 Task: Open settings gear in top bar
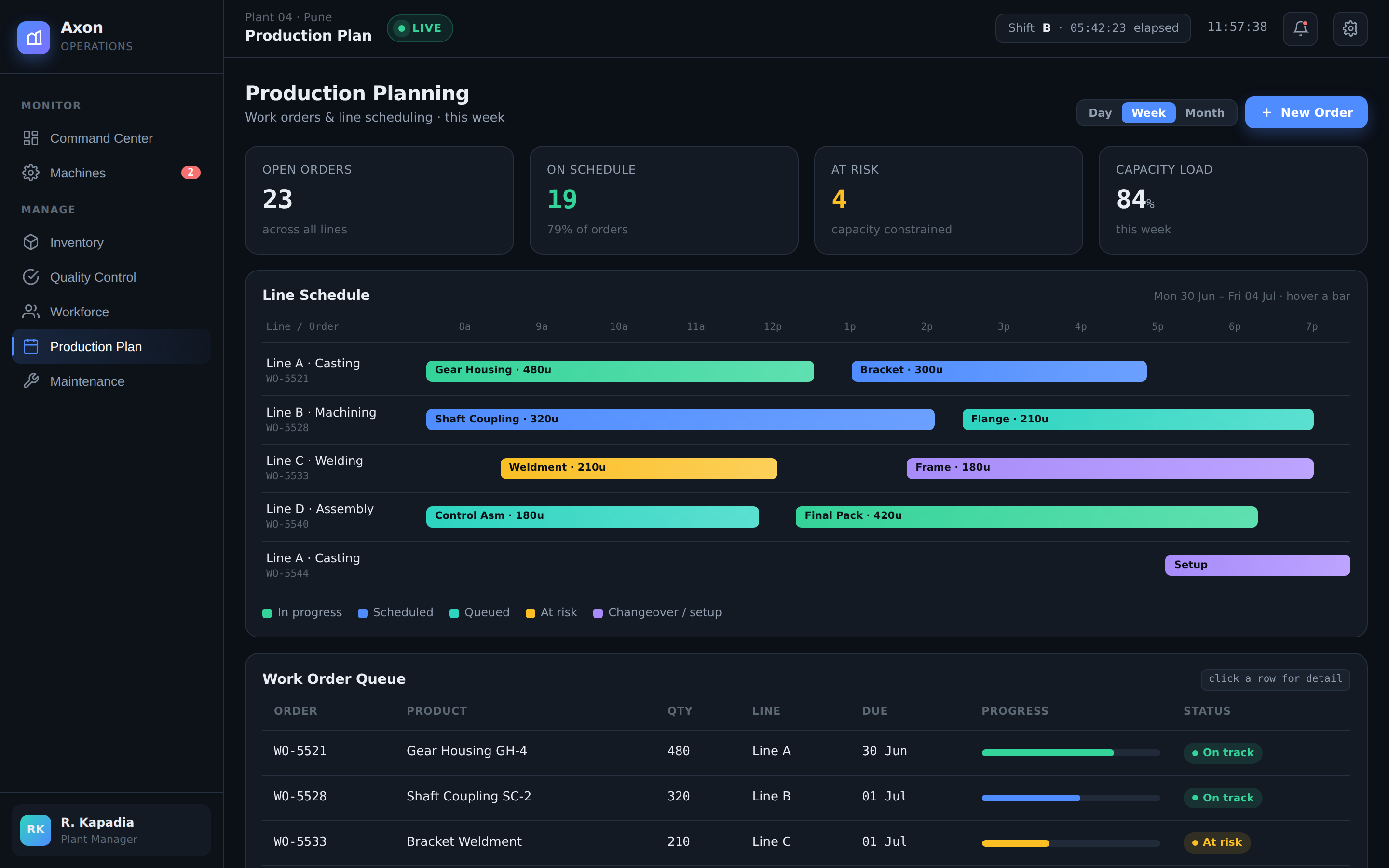(1350, 29)
